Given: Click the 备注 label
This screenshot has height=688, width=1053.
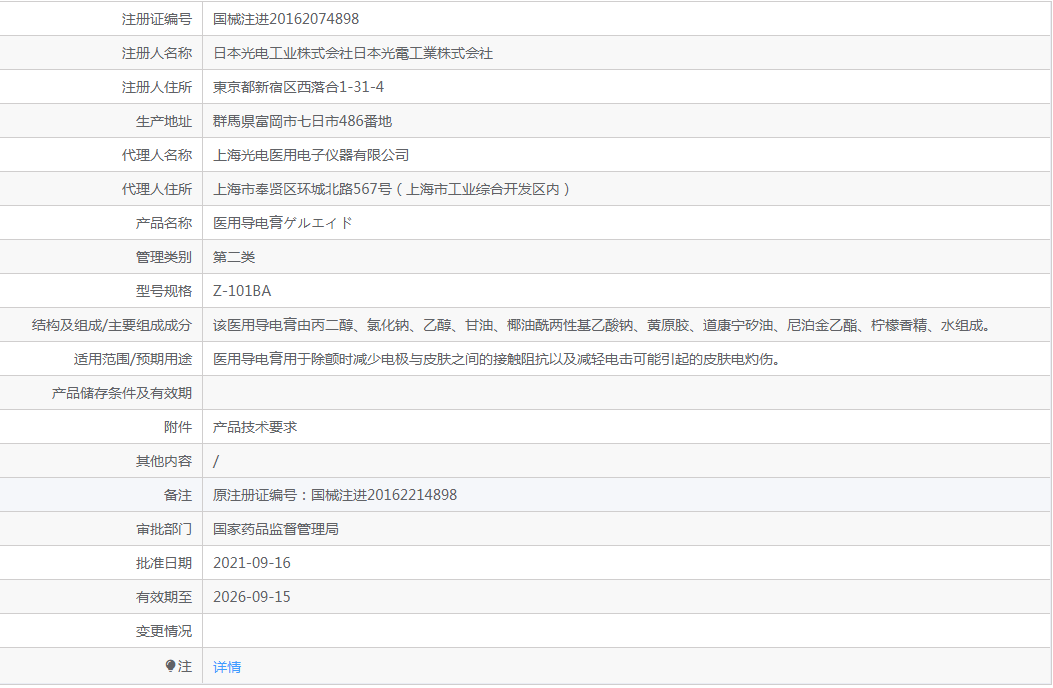Looking at the screenshot, I should [x=178, y=495].
